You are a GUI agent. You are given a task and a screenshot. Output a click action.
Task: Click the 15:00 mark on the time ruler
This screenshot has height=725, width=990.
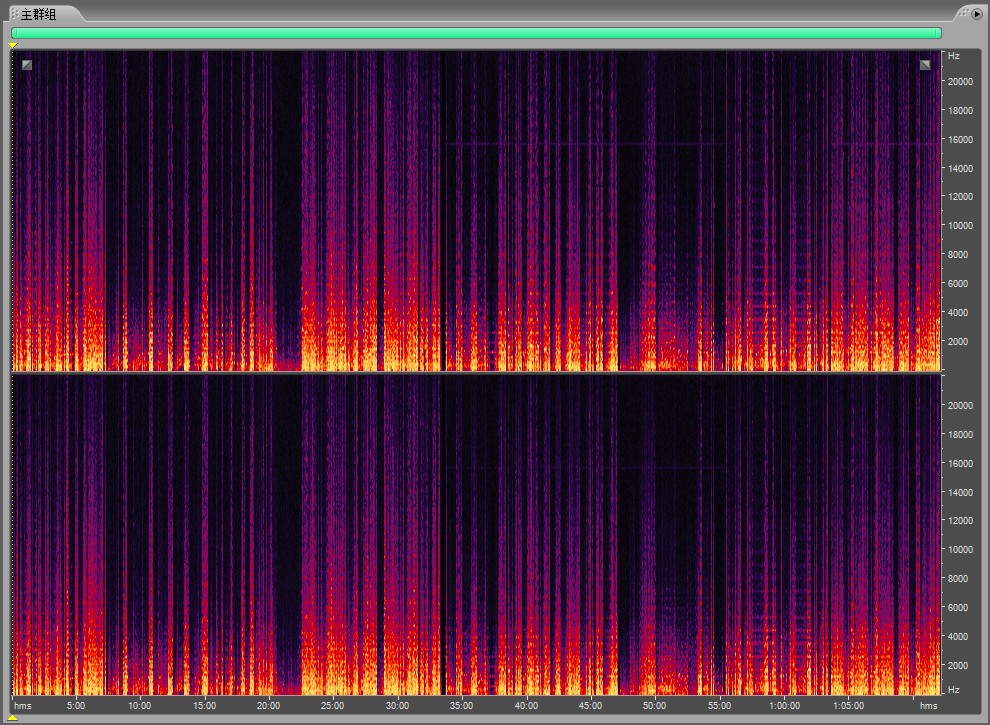[x=204, y=705]
